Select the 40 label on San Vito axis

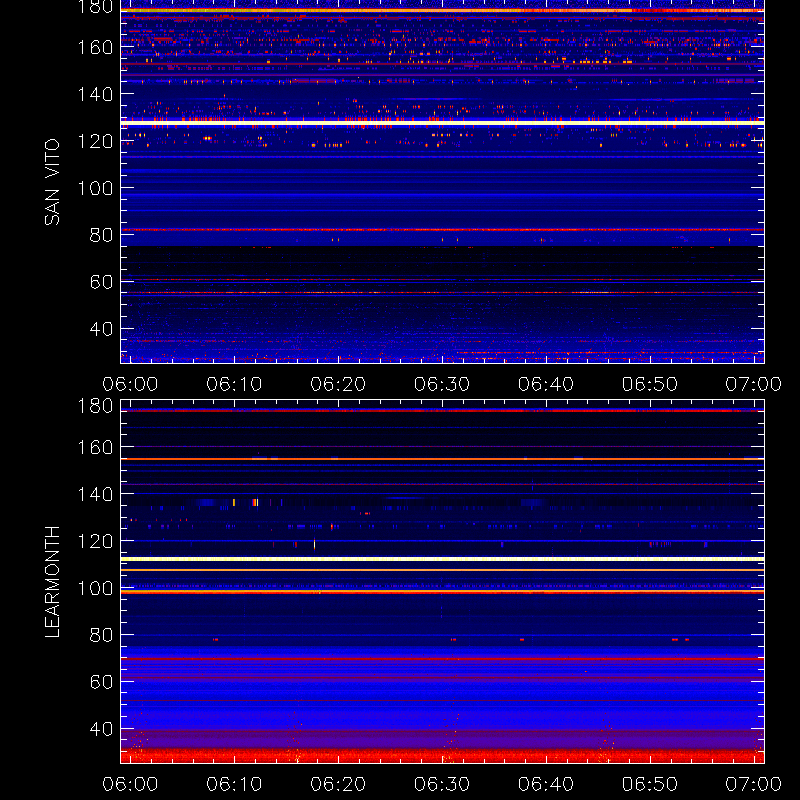click(x=101, y=329)
